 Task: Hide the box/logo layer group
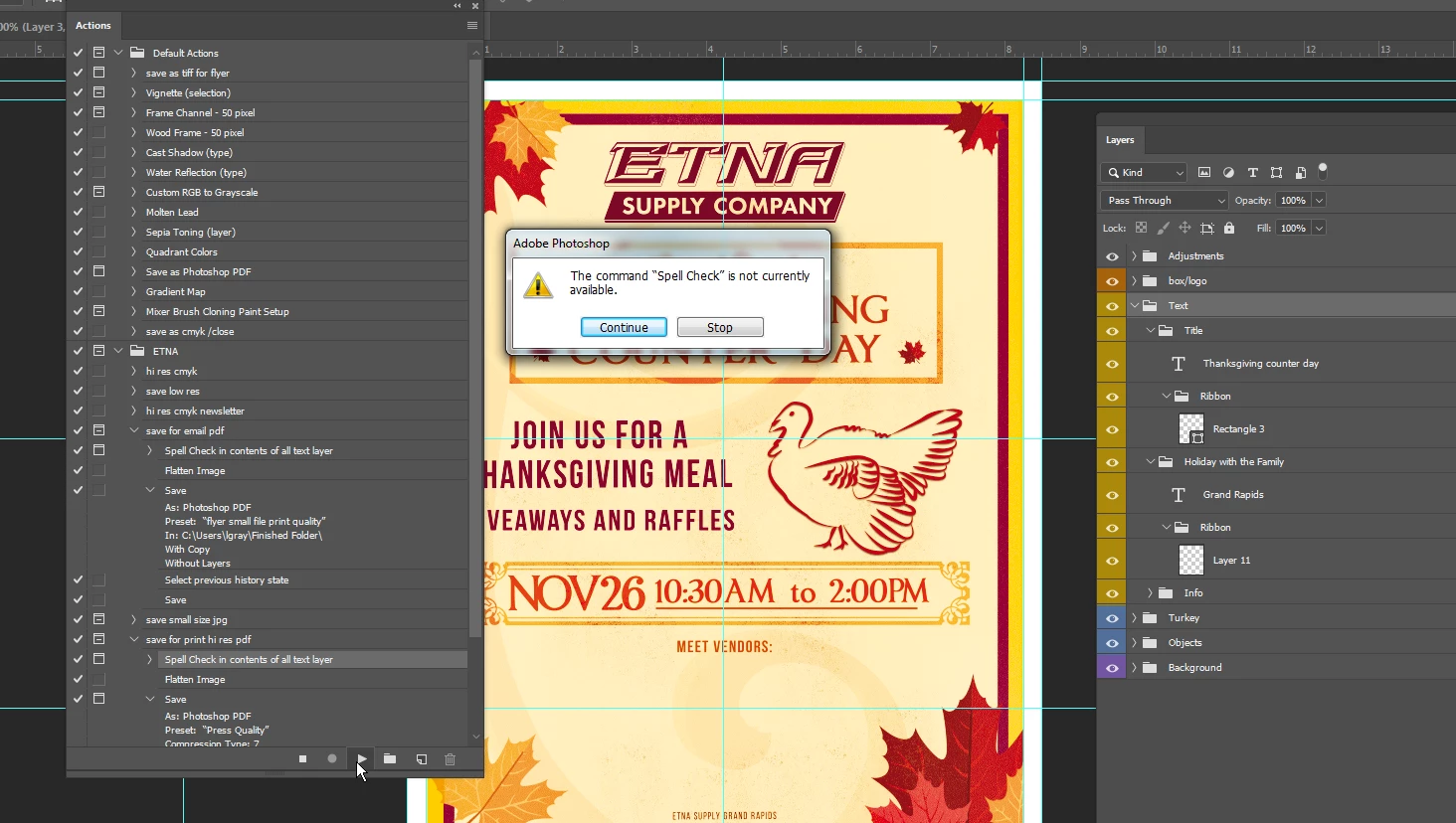(x=1112, y=281)
